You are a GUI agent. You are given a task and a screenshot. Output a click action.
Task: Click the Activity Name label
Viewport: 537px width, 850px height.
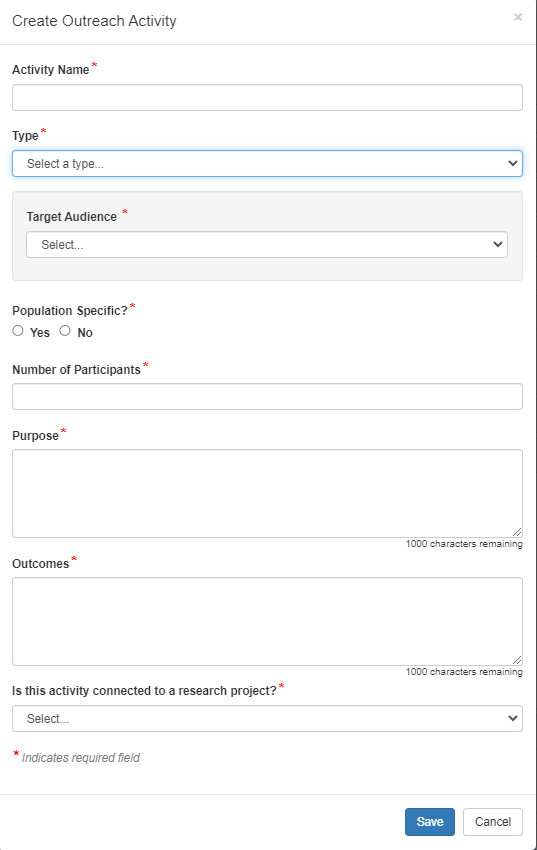pos(50,70)
